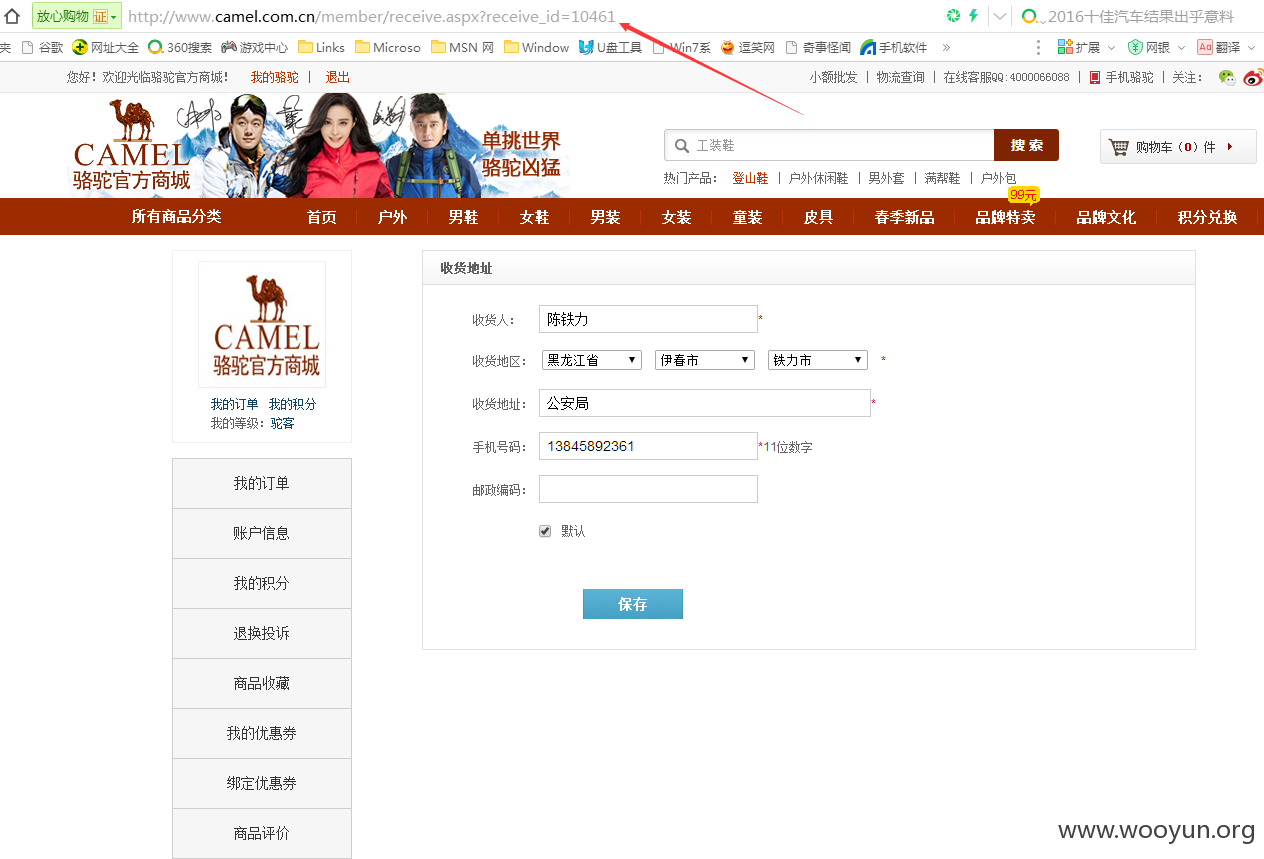Open the 购物车 shopping cart button

click(1178, 147)
